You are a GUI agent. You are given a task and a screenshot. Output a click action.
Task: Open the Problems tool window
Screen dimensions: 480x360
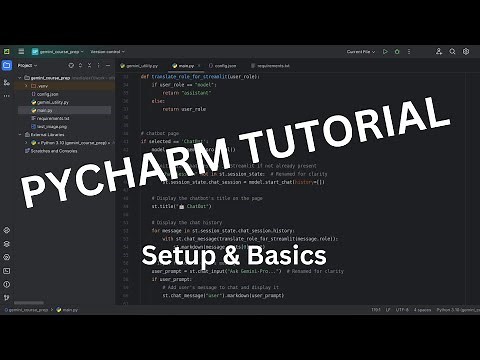pos(7,284)
